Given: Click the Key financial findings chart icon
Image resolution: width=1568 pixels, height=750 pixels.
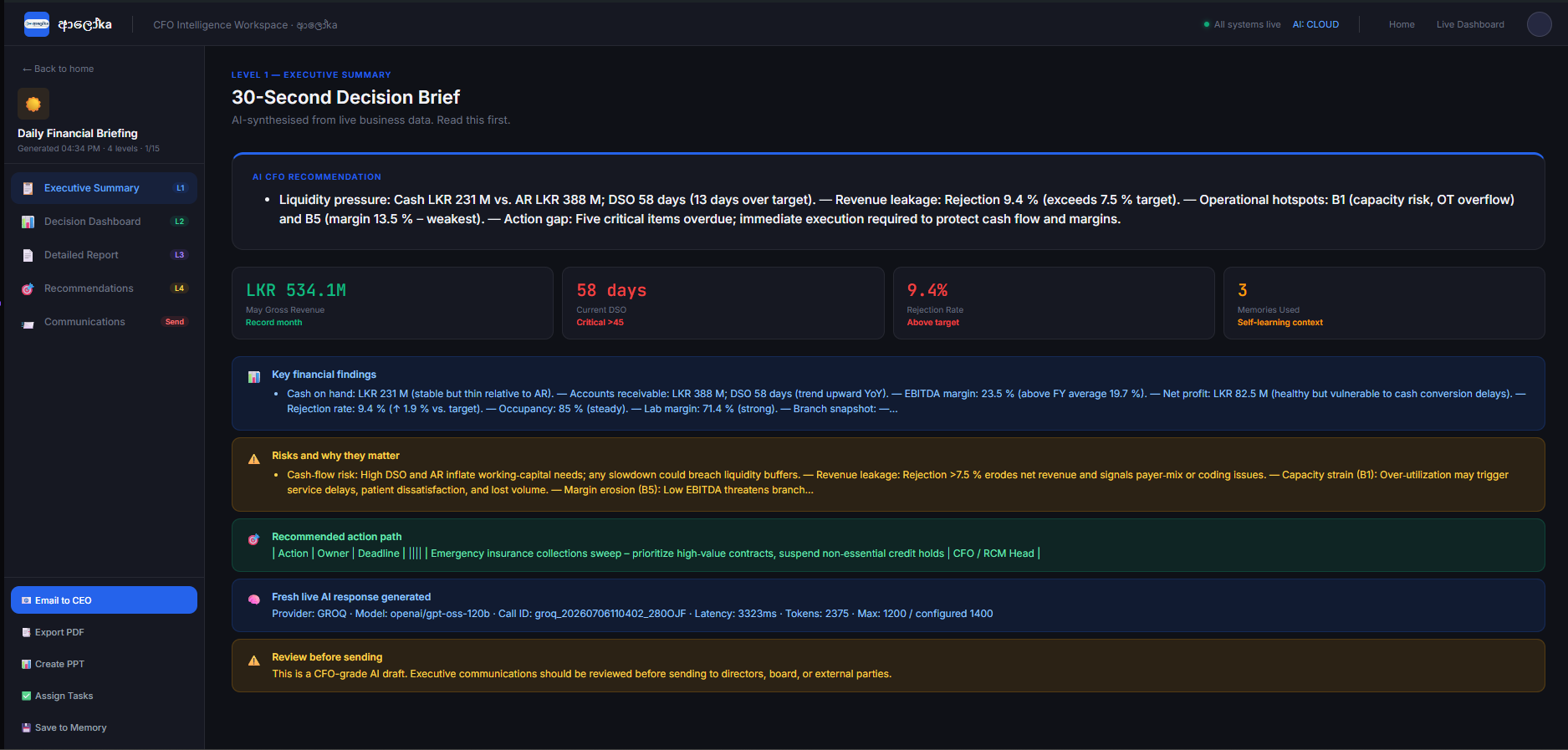Looking at the screenshot, I should [254, 377].
